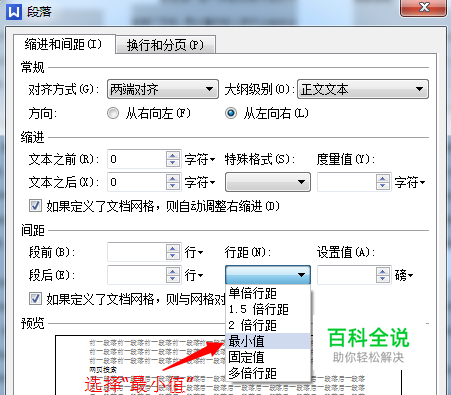451x395 pixels.
Task: Choose 单倍行距 from the line spacing list
Action: (268, 293)
